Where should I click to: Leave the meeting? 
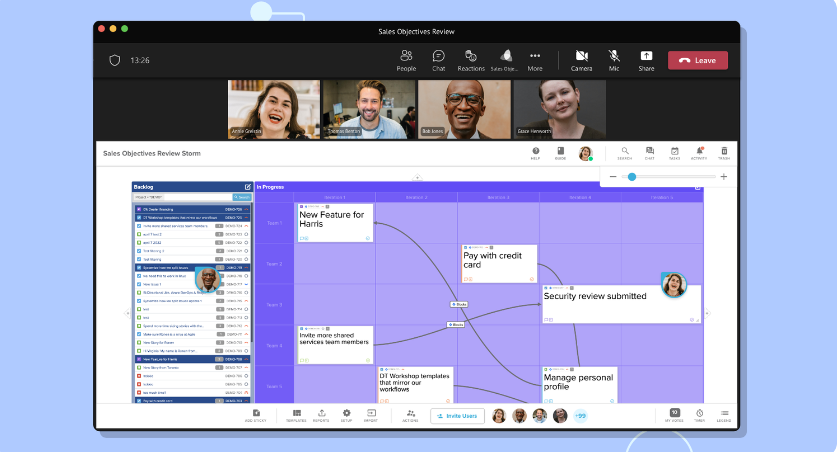point(698,60)
